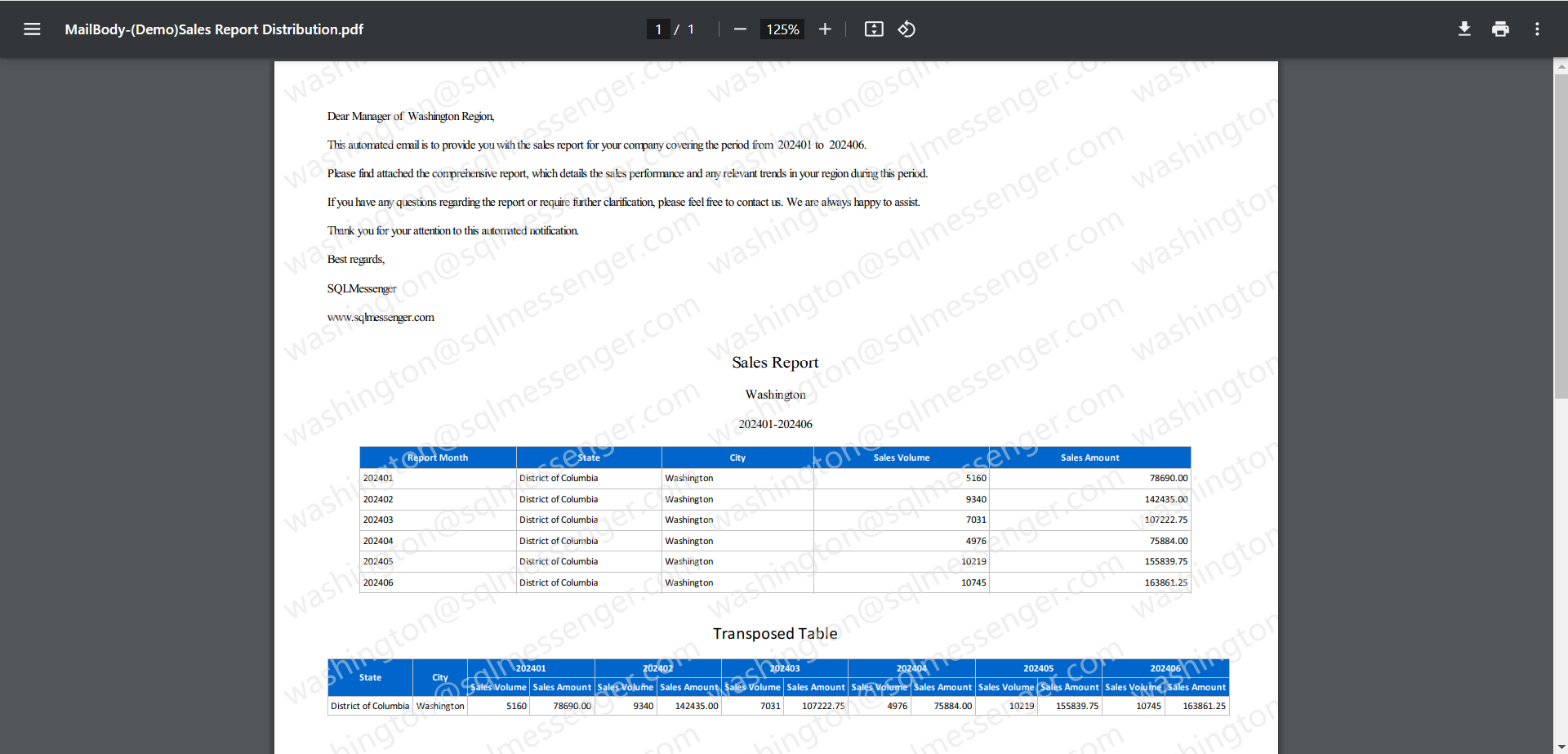Click the zoom out minus icon
Viewport: 1568px width, 754px height.
pos(740,29)
